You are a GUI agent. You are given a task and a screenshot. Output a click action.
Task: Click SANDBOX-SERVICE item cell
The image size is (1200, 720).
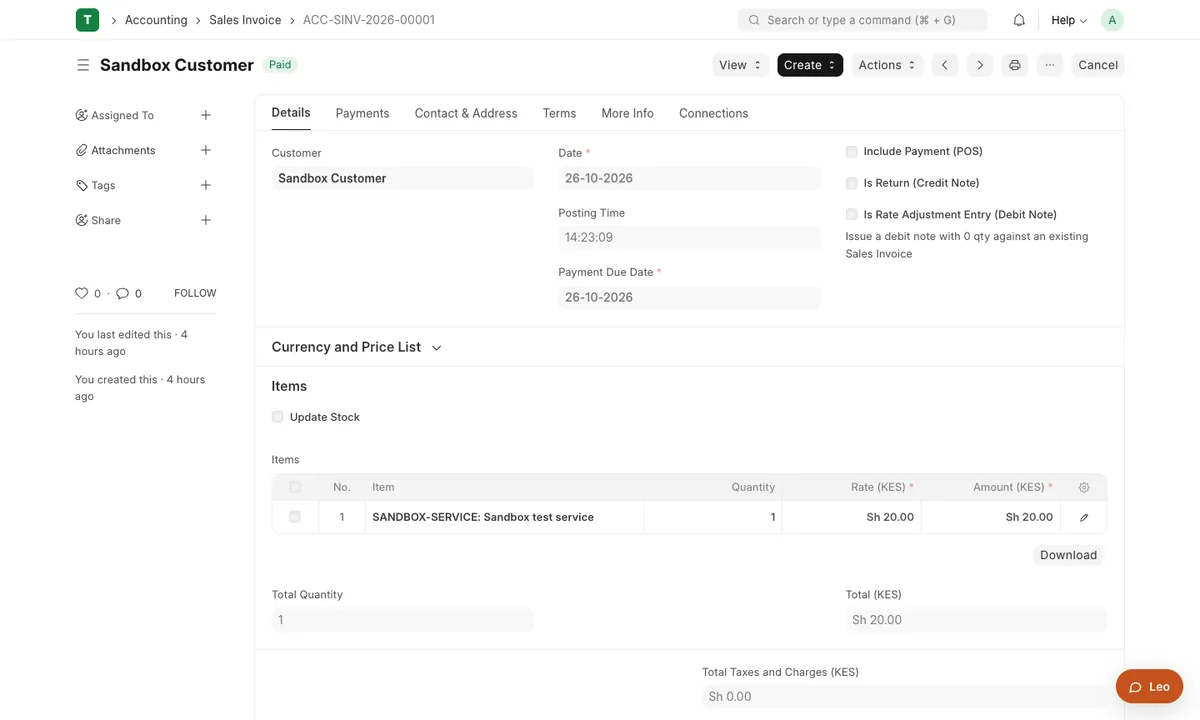[x=504, y=517]
